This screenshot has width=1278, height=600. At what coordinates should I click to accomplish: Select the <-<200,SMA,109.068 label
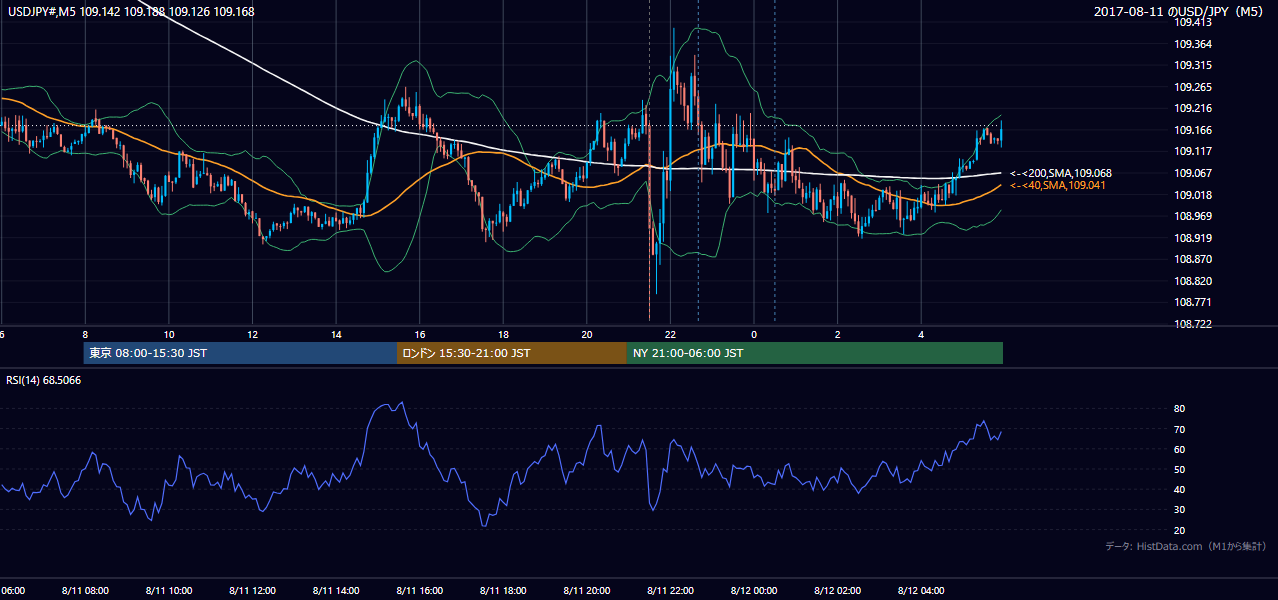[x=1061, y=173]
